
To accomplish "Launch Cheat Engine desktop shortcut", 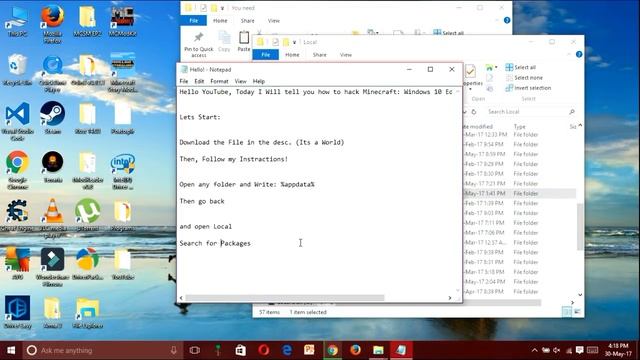I will pyautogui.click(x=17, y=215).
